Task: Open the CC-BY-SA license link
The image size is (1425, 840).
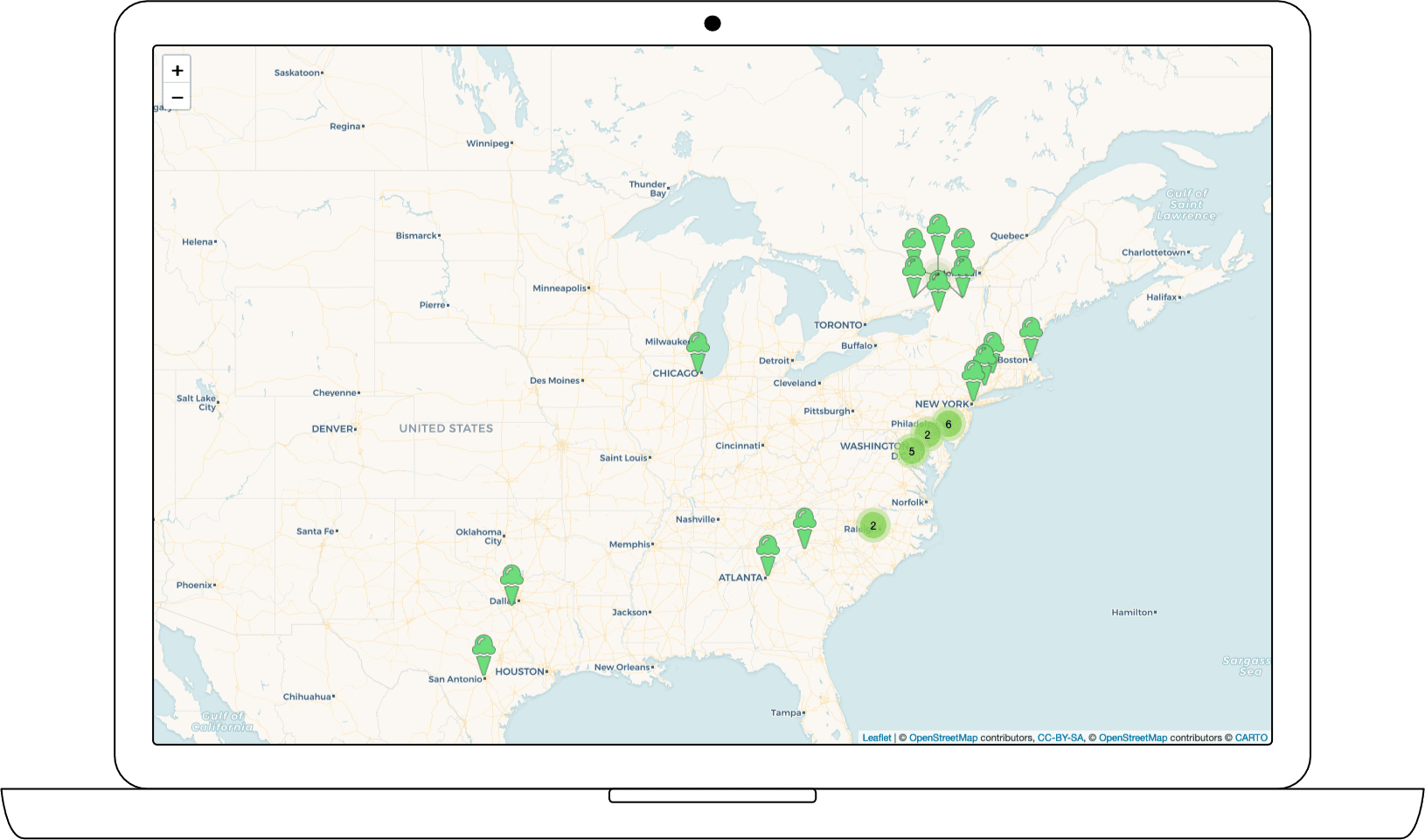Action: pos(1060,738)
